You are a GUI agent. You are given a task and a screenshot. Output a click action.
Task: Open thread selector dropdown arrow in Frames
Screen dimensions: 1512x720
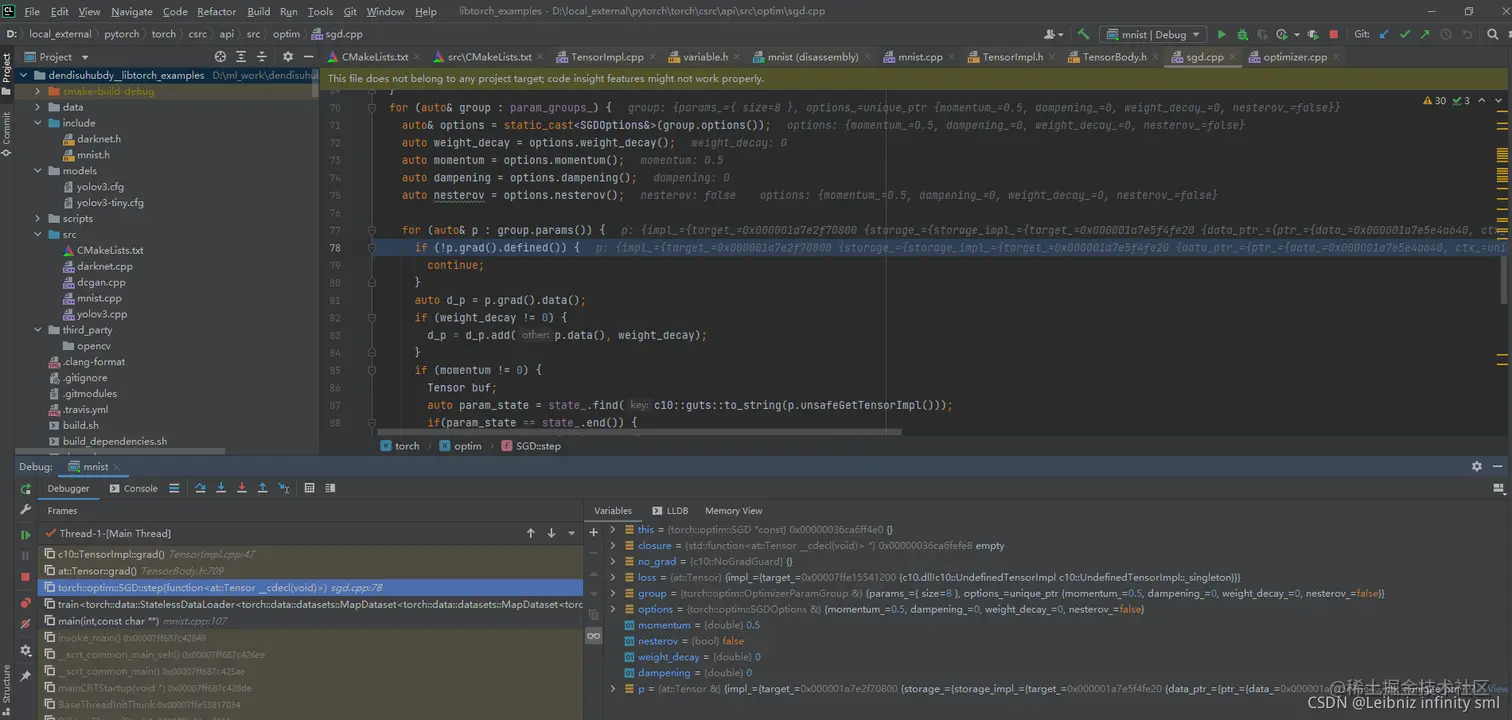(x=572, y=533)
